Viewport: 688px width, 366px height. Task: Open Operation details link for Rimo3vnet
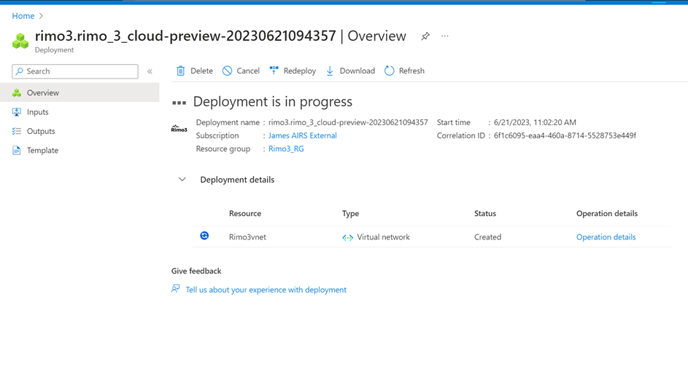606,237
